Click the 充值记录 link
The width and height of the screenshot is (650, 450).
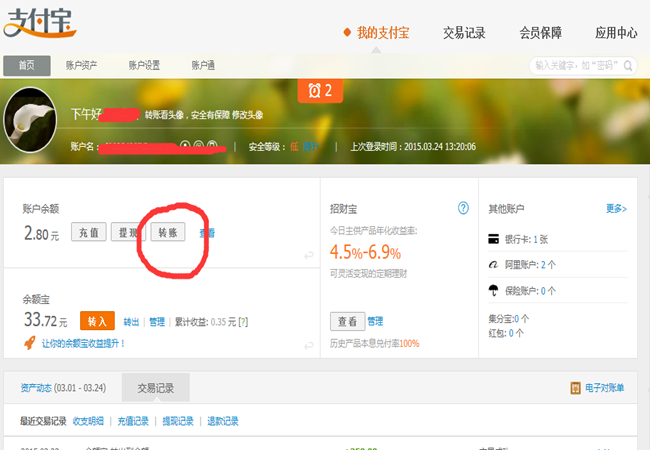[x=133, y=421]
